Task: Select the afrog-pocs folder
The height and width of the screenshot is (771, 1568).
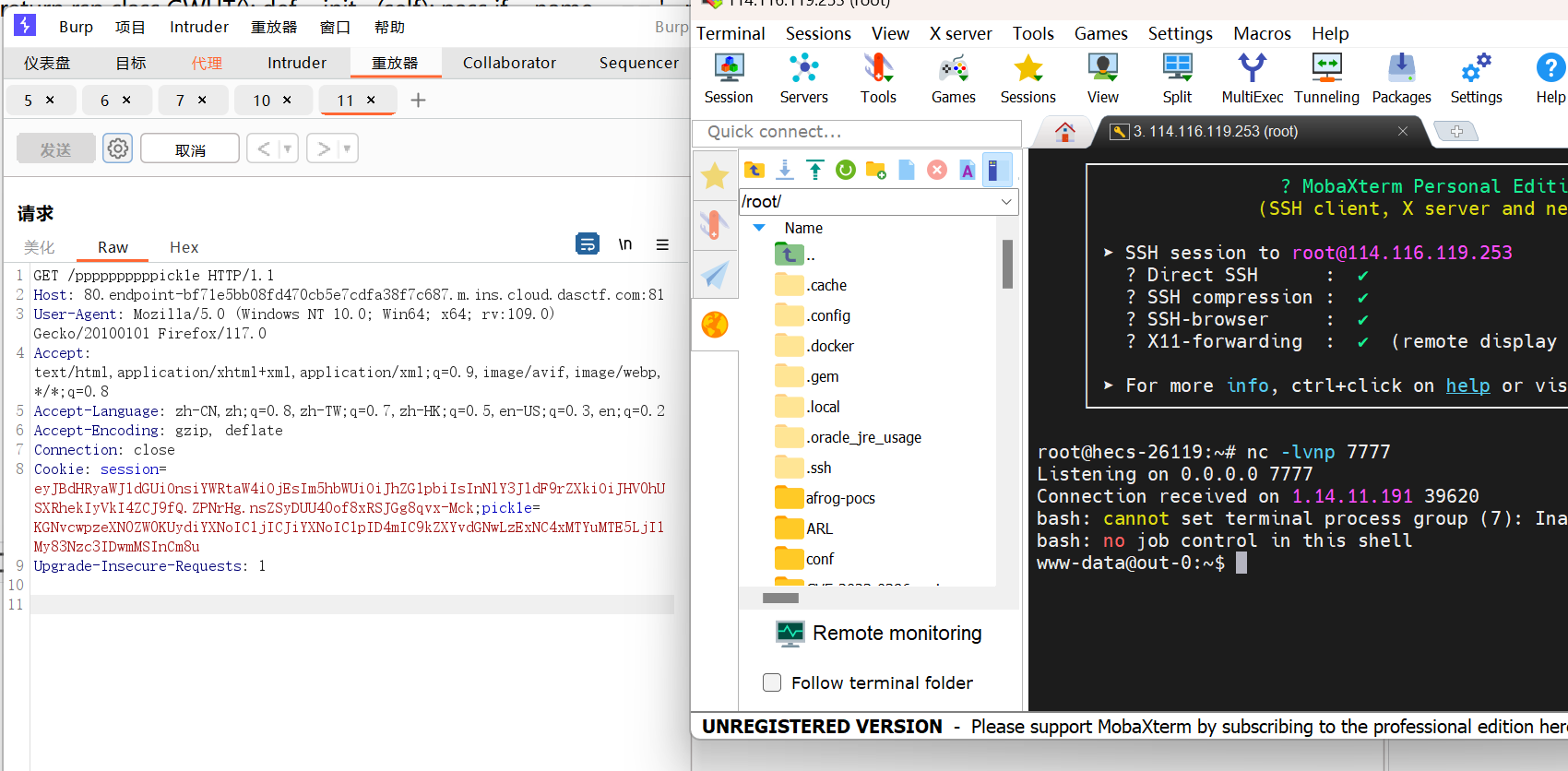Action: point(840,498)
